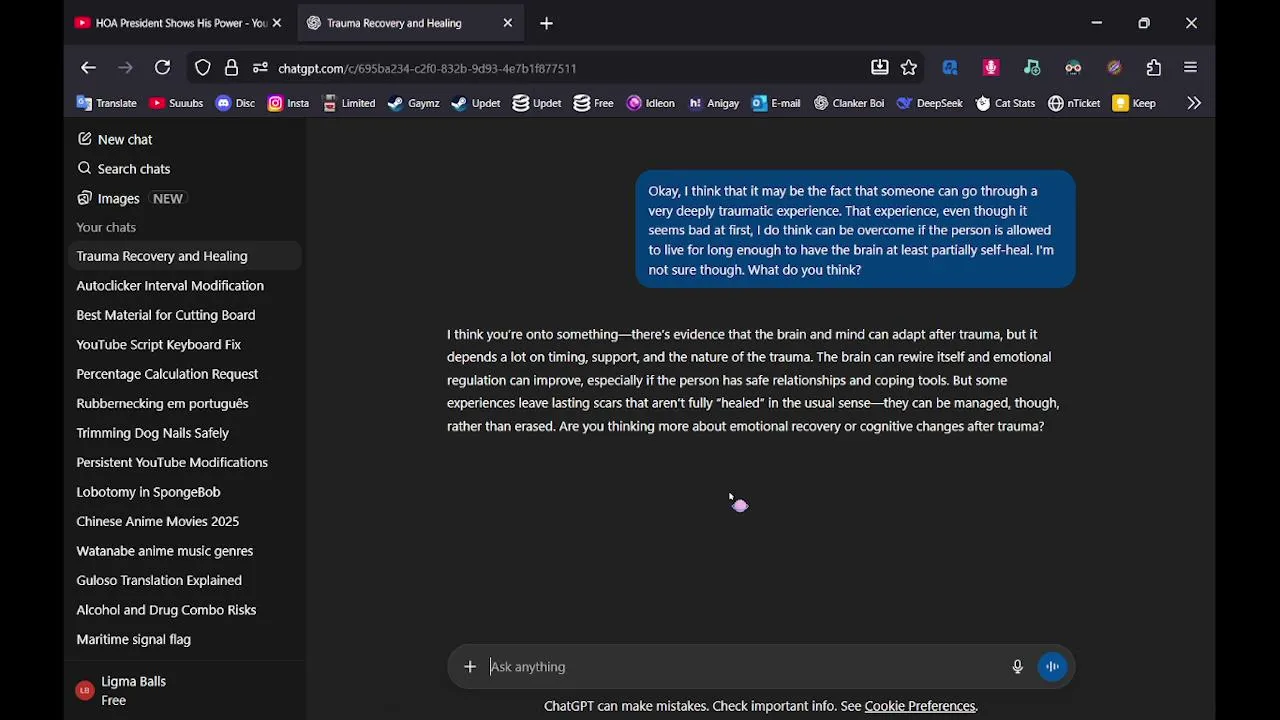
Task: Switch to the HOA President YouTube tab
Action: [x=178, y=23]
